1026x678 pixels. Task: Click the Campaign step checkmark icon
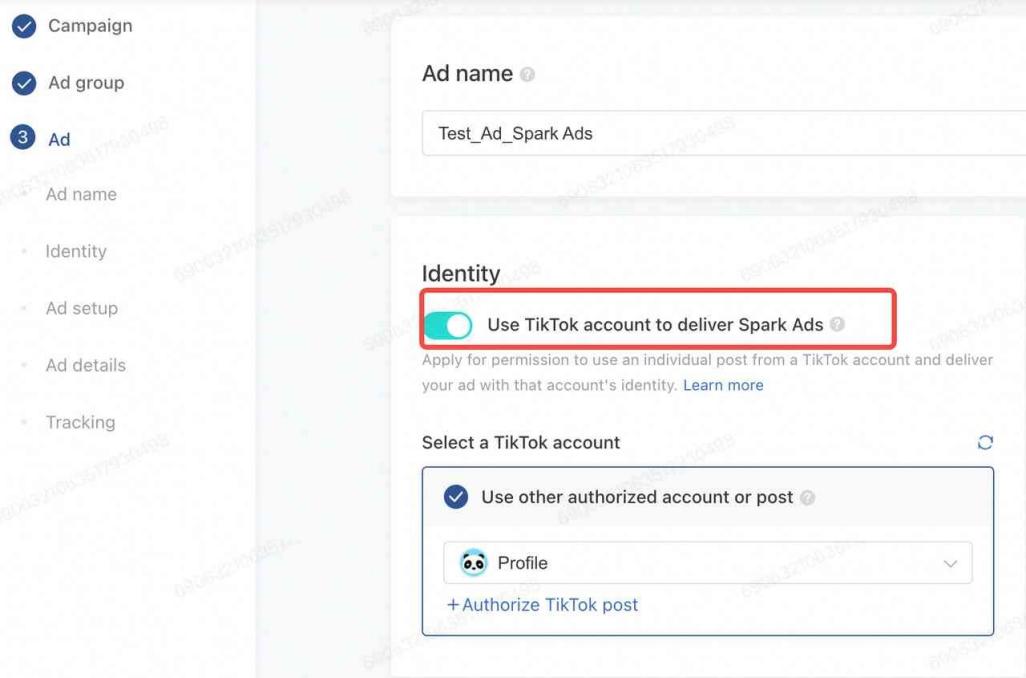click(x=24, y=26)
